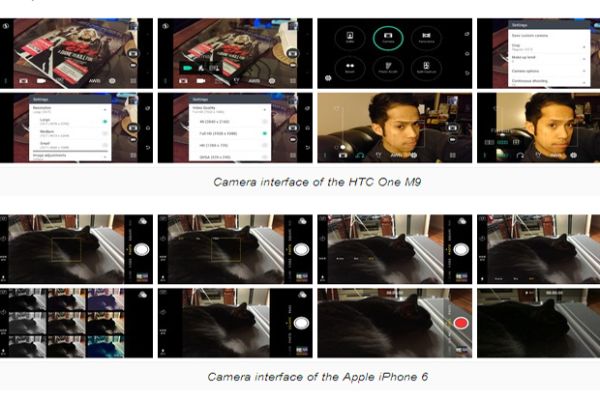Tap shutter button in HTC selfie shot without popup

click(x=452, y=127)
